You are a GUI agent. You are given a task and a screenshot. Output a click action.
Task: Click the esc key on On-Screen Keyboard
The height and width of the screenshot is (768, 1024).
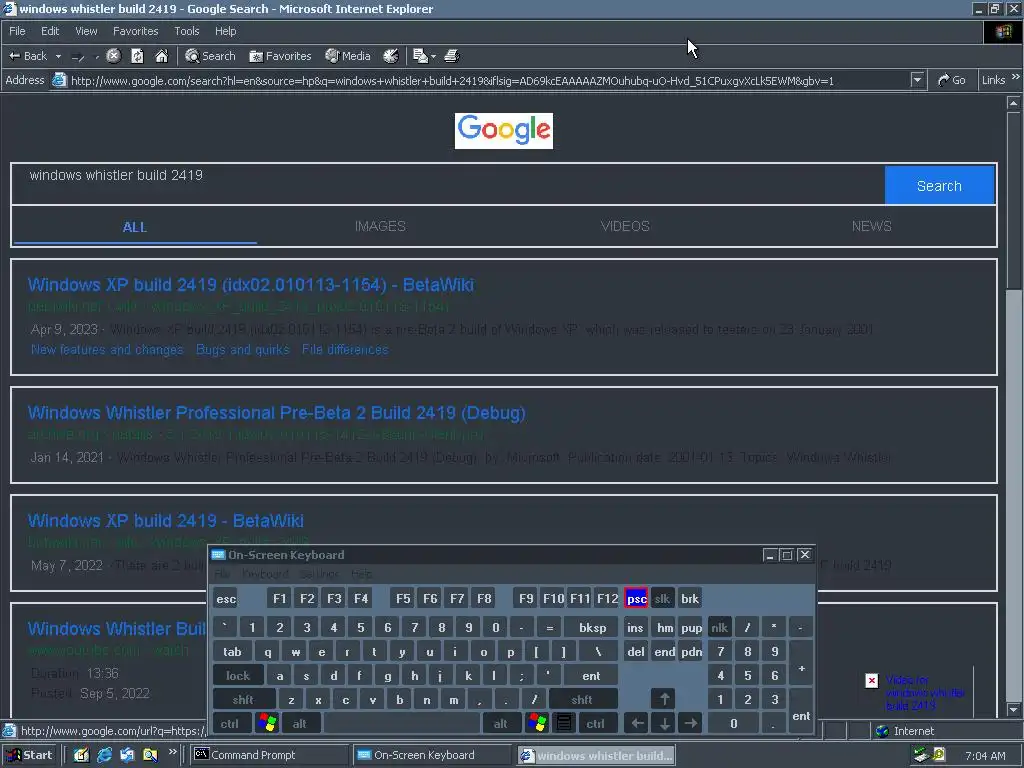pyautogui.click(x=226, y=598)
